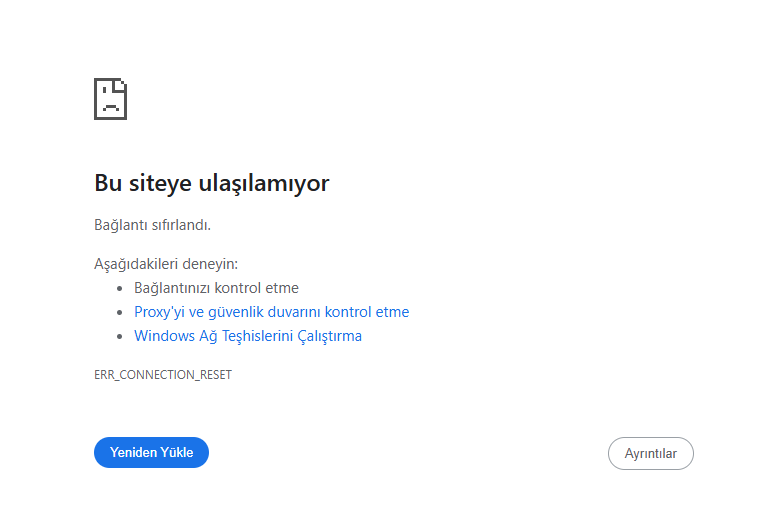Run the "Windows Ağ Teşhislerini Çalıştırma" link
The image size is (776, 513).
coord(247,336)
